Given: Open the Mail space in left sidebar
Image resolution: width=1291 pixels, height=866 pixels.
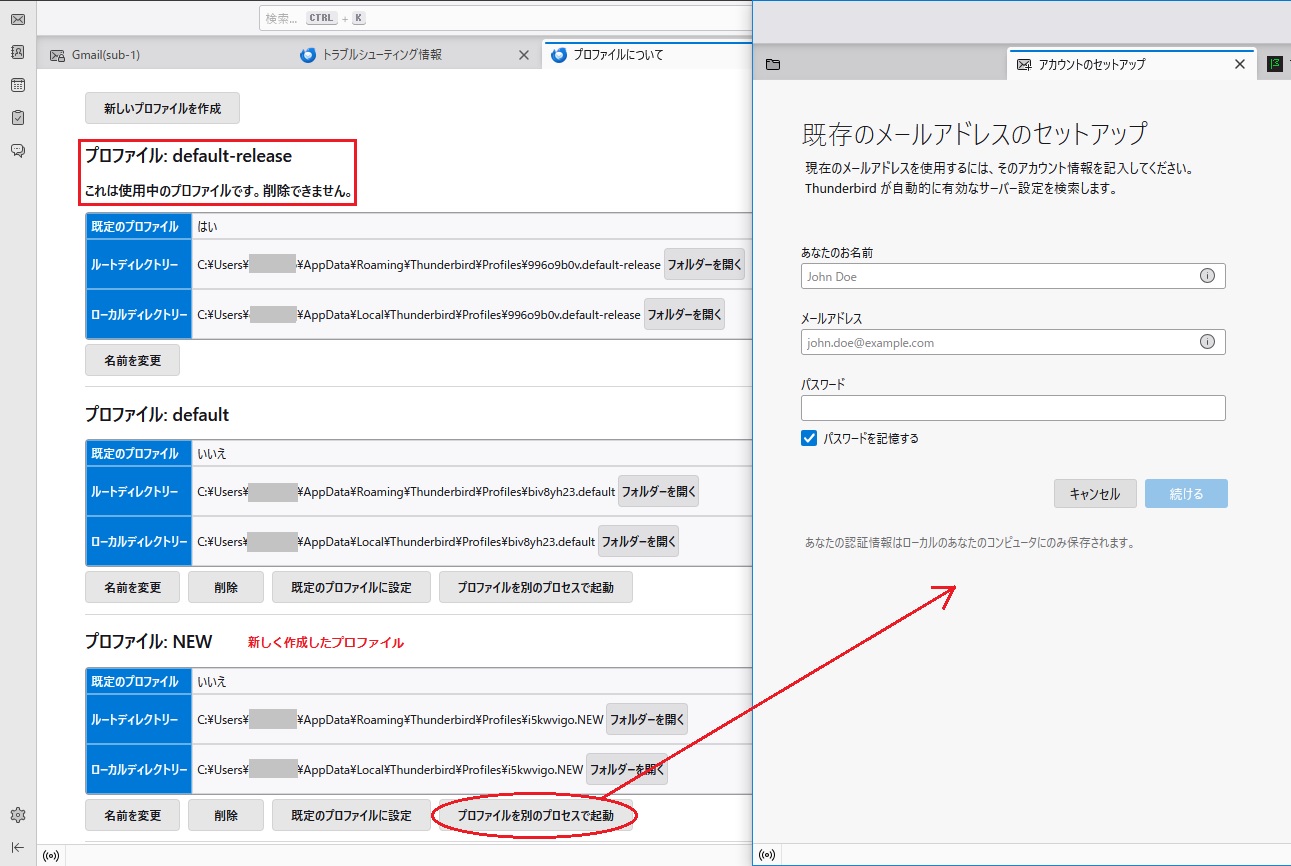Looking at the screenshot, I should (18, 19).
